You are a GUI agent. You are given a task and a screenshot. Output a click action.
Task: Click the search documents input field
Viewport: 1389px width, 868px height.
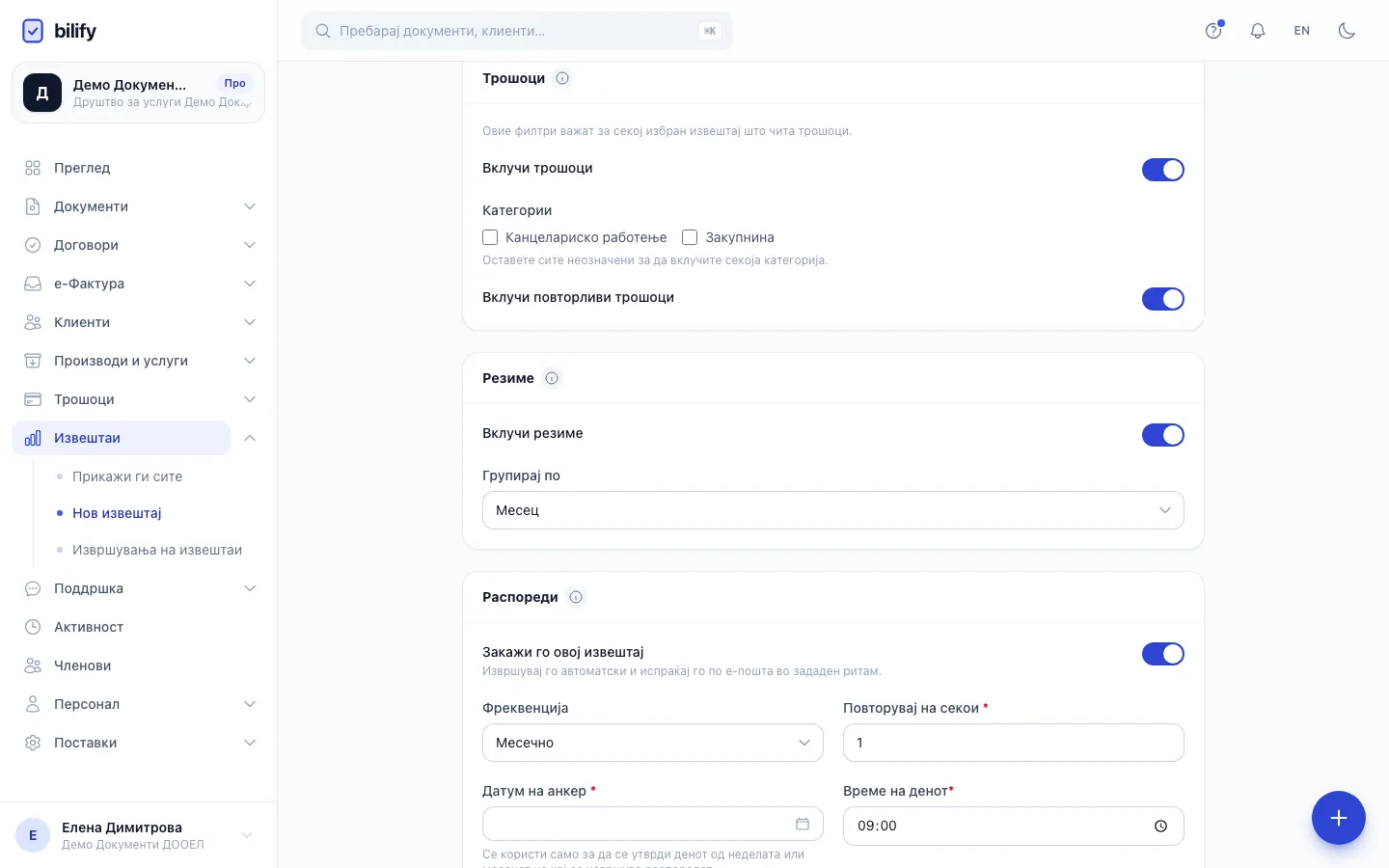coord(517,31)
